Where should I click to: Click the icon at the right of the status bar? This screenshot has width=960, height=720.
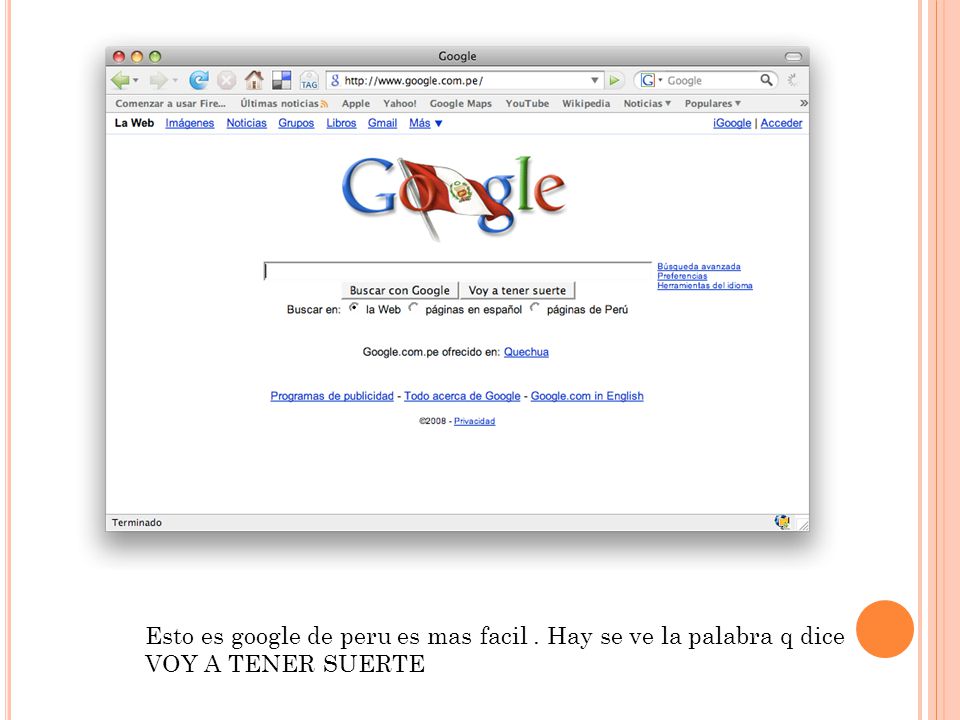[782, 522]
